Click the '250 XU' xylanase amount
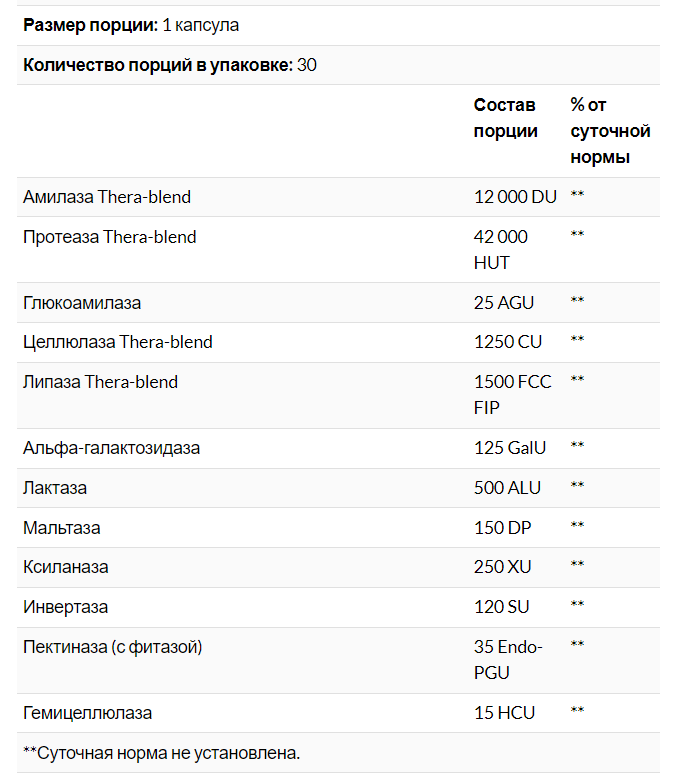Viewport: 673px width, 776px height. [503, 567]
